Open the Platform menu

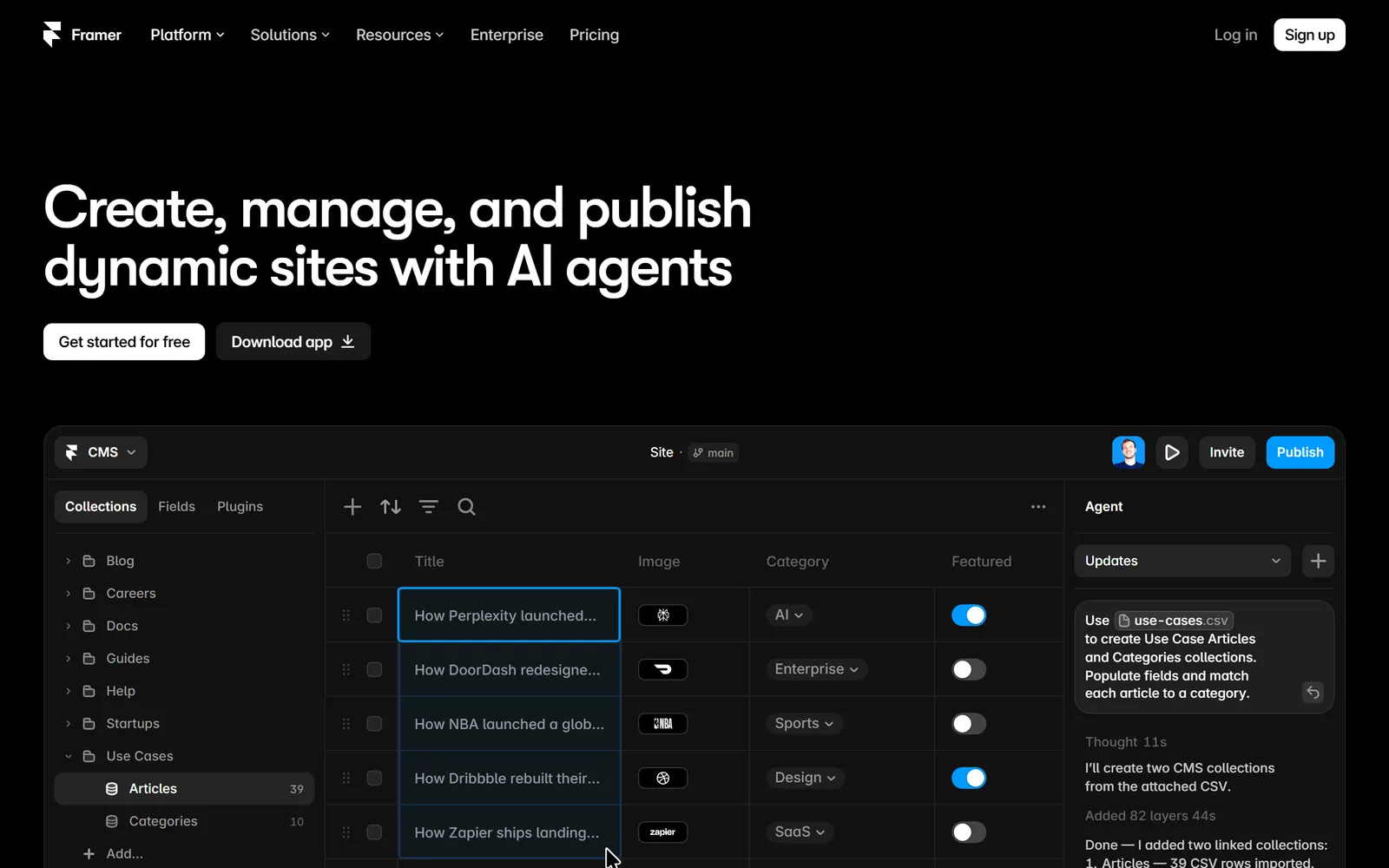[x=187, y=35]
